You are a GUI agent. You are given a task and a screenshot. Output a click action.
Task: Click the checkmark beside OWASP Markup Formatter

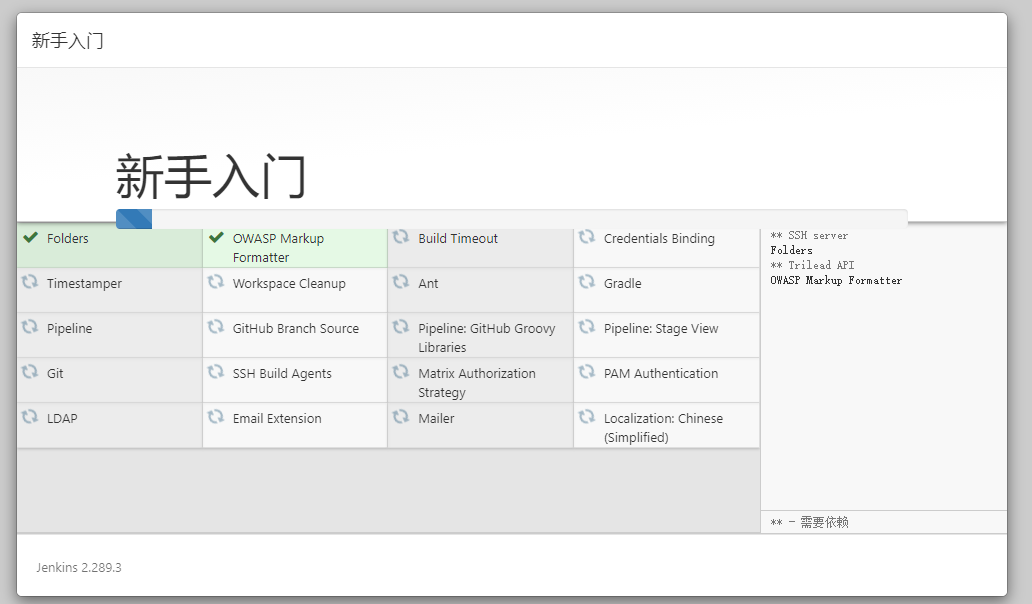pyautogui.click(x=216, y=238)
